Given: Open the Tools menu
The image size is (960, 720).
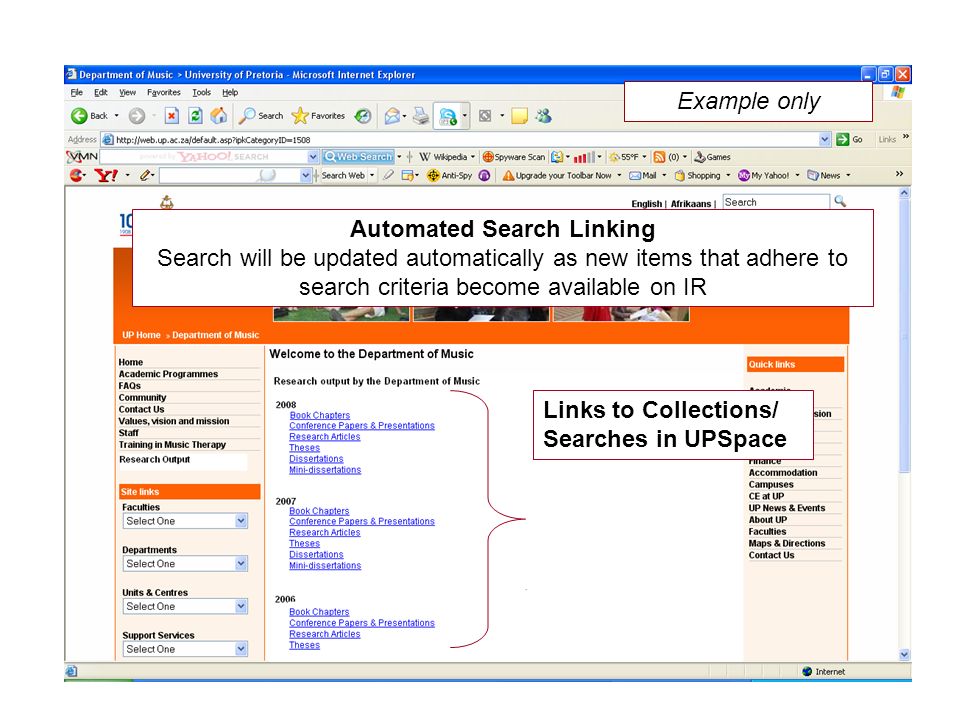Looking at the screenshot, I should pos(201,92).
